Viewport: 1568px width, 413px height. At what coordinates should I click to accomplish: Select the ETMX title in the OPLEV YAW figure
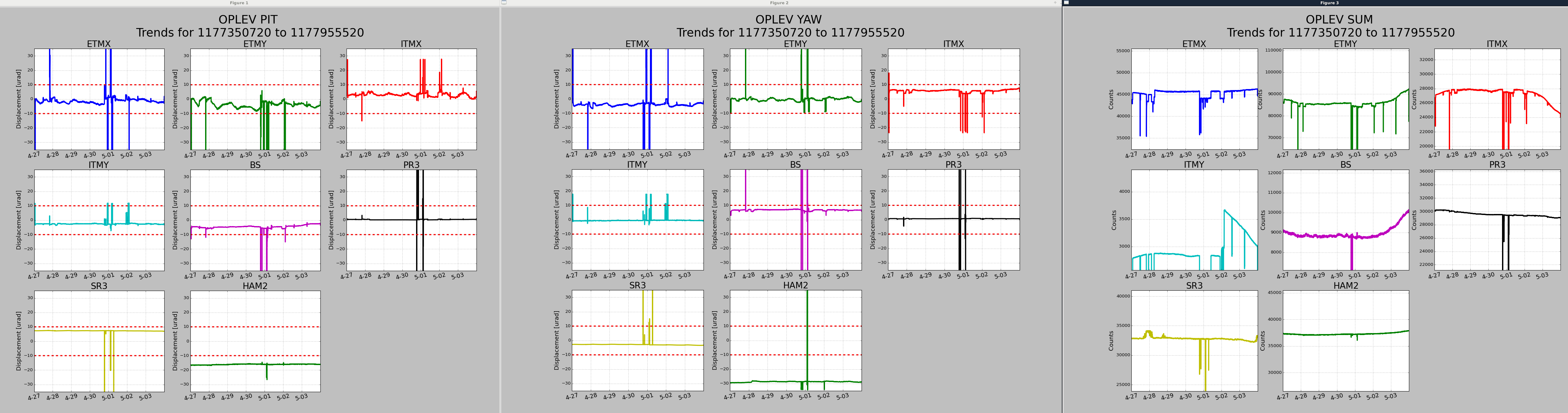click(x=637, y=44)
